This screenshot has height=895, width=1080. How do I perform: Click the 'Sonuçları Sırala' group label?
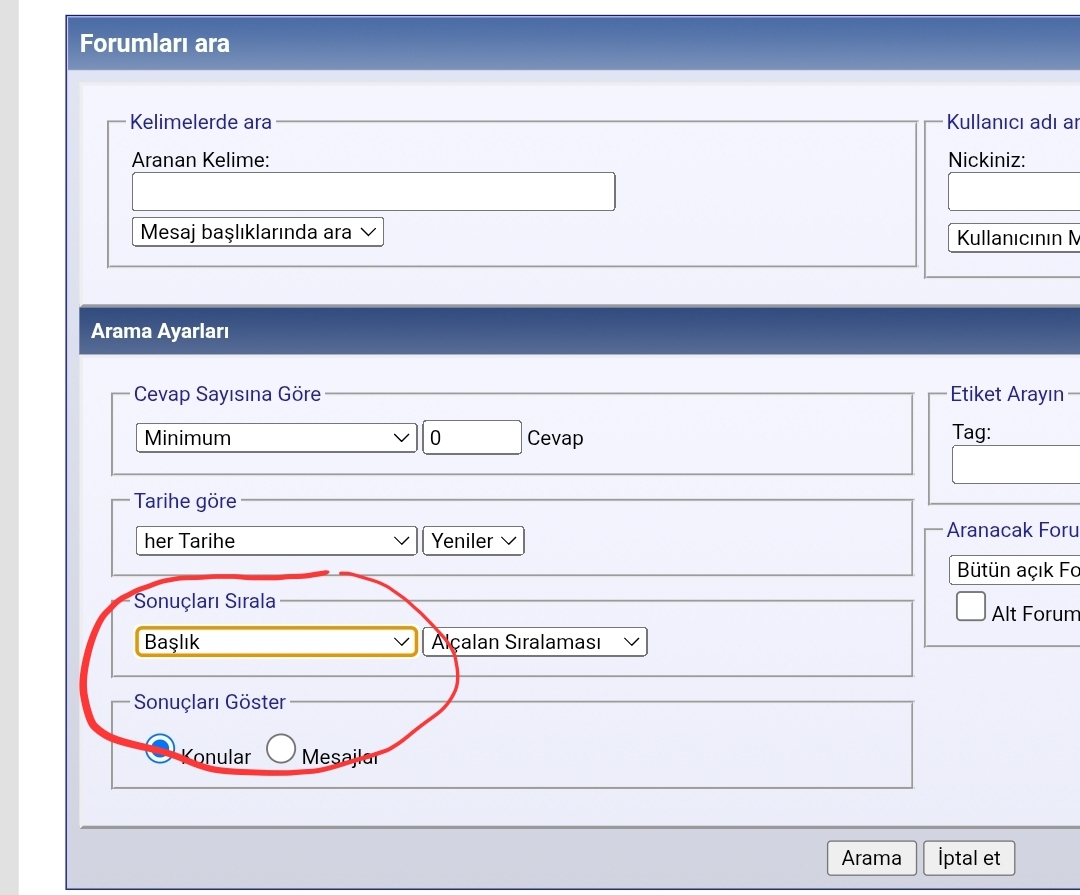[x=205, y=601]
